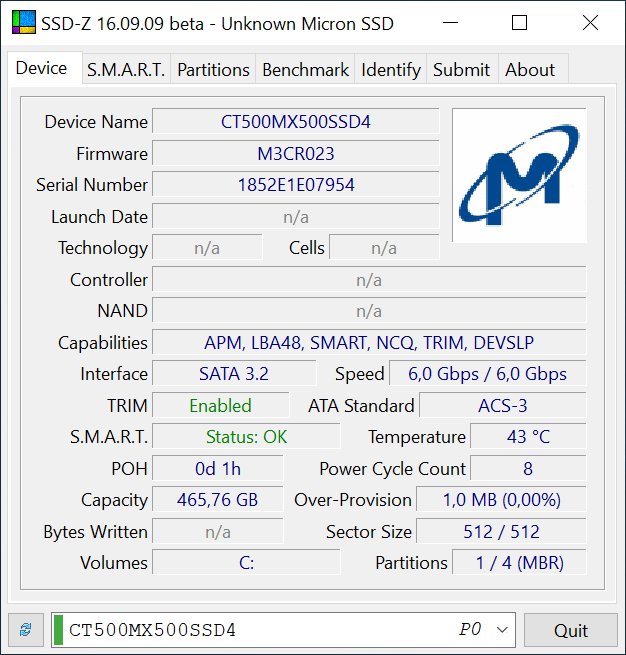626x655 pixels.
Task: Open the Partitions tab
Action: click(213, 69)
